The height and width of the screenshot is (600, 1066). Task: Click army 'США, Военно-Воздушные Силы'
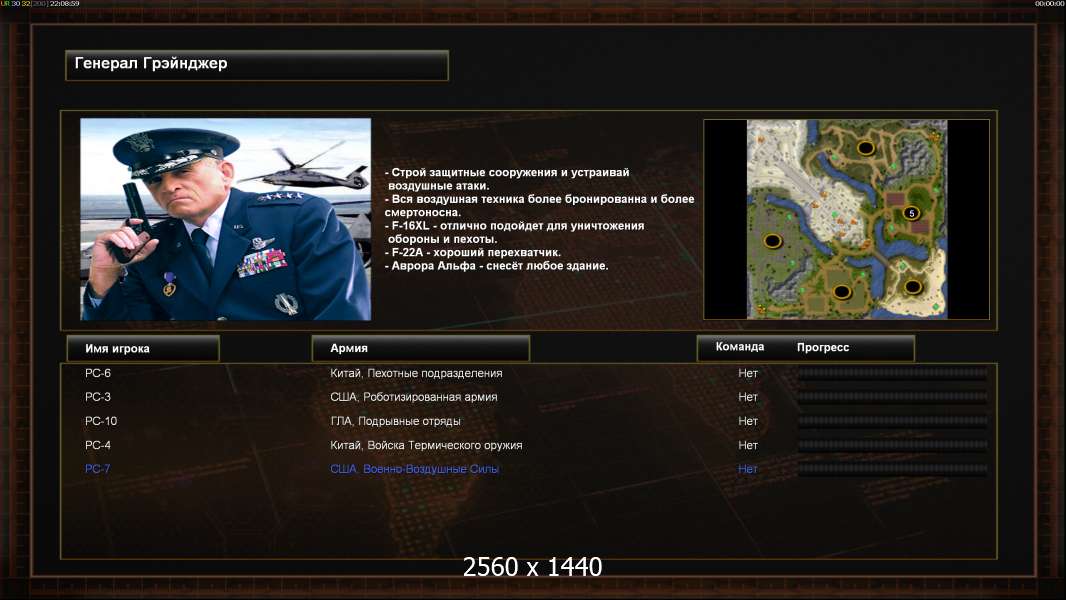click(414, 469)
